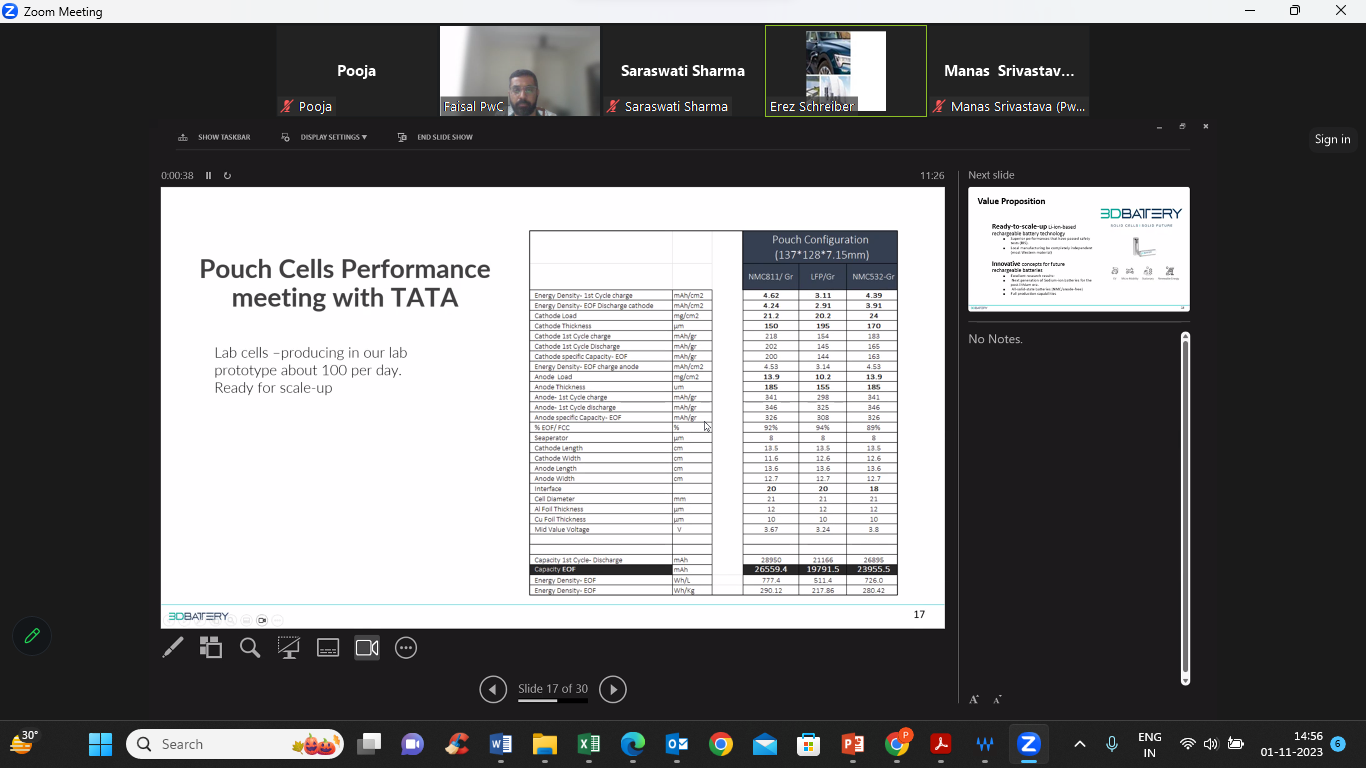Screen dimensions: 1366x768
Task: Black out the slide show screen
Action: click(x=289, y=648)
